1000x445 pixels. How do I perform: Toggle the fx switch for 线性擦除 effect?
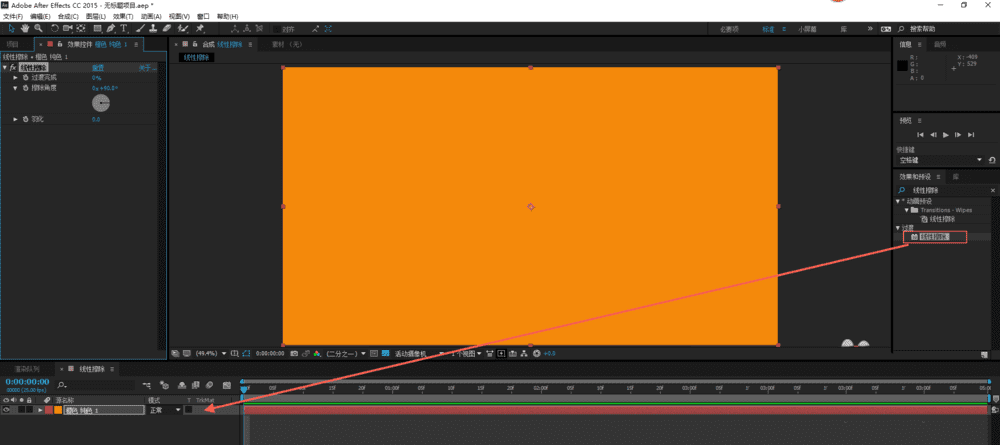point(13,67)
